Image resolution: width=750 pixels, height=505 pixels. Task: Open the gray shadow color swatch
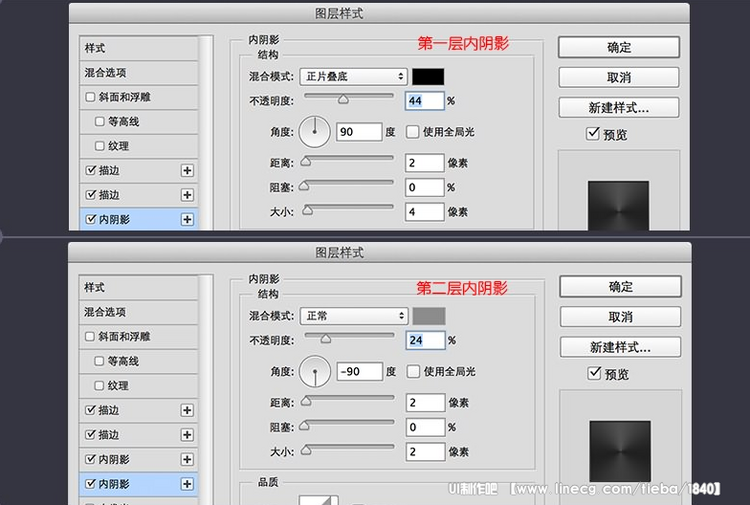tap(429, 316)
